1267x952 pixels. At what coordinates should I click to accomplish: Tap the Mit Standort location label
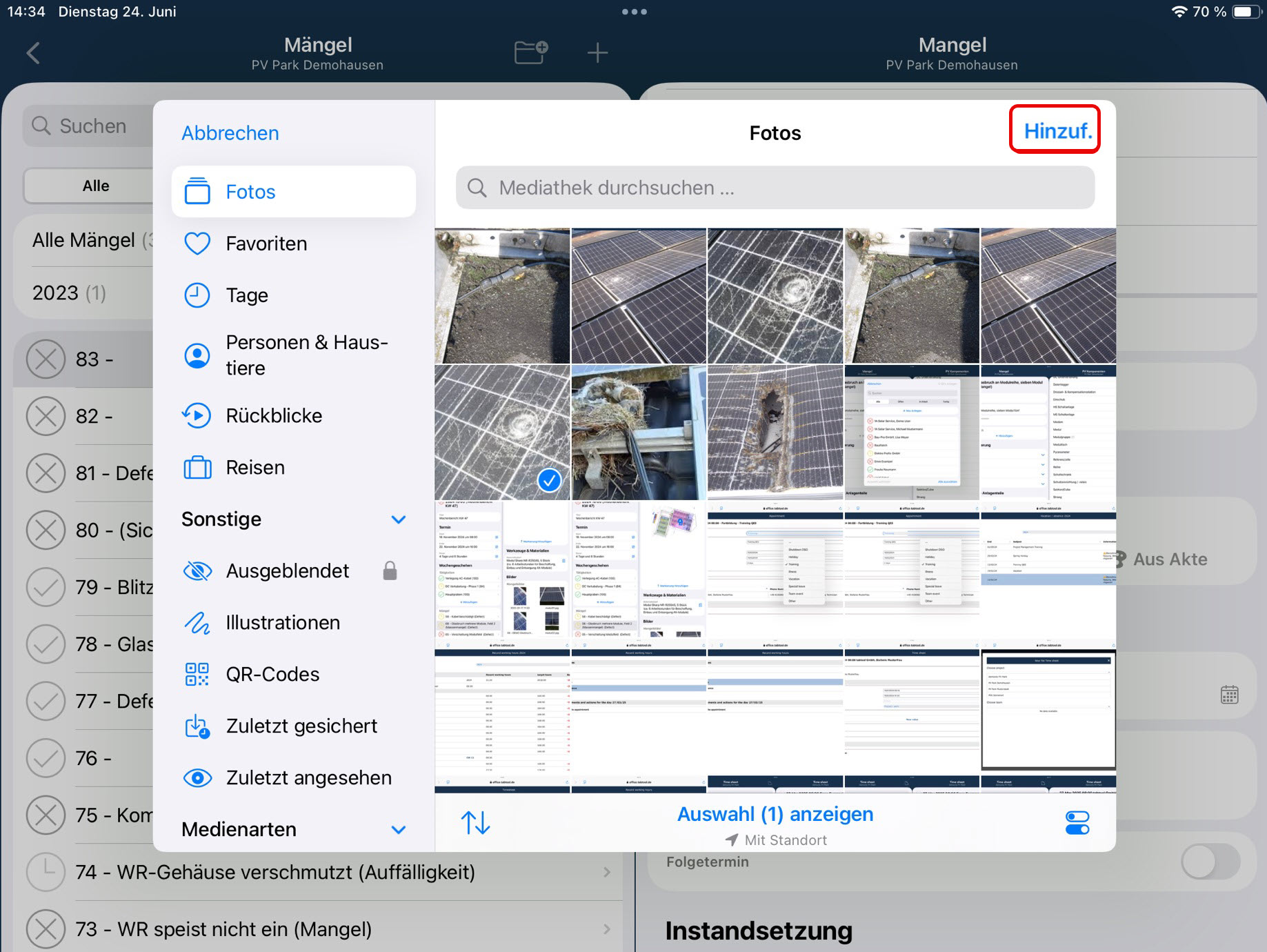(776, 840)
